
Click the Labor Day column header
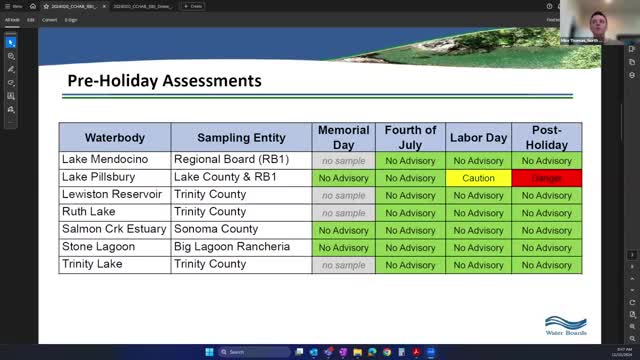pyautogui.click(x=478, y=138)
